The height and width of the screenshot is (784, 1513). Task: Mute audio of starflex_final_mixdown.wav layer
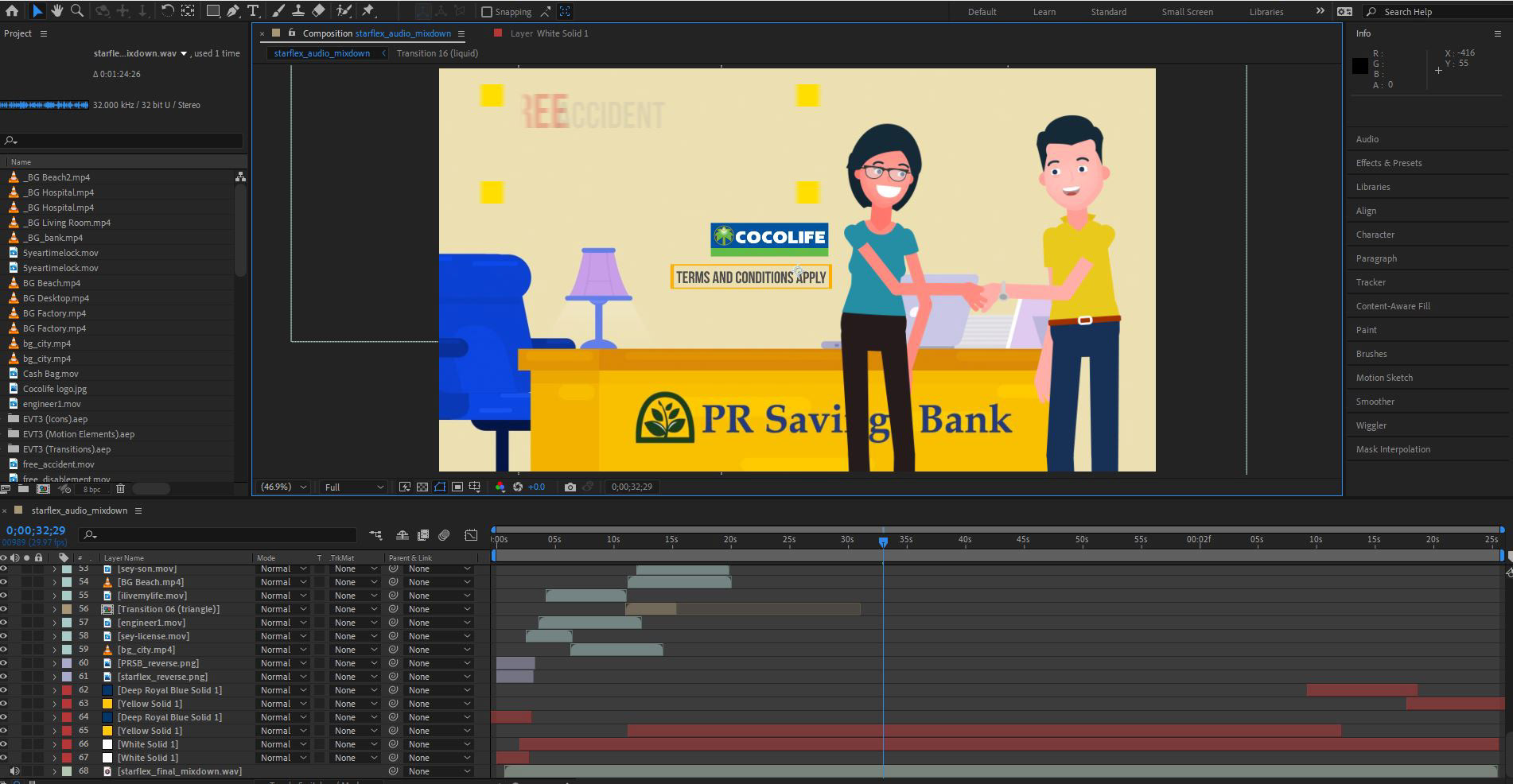(x=15, y=771)
